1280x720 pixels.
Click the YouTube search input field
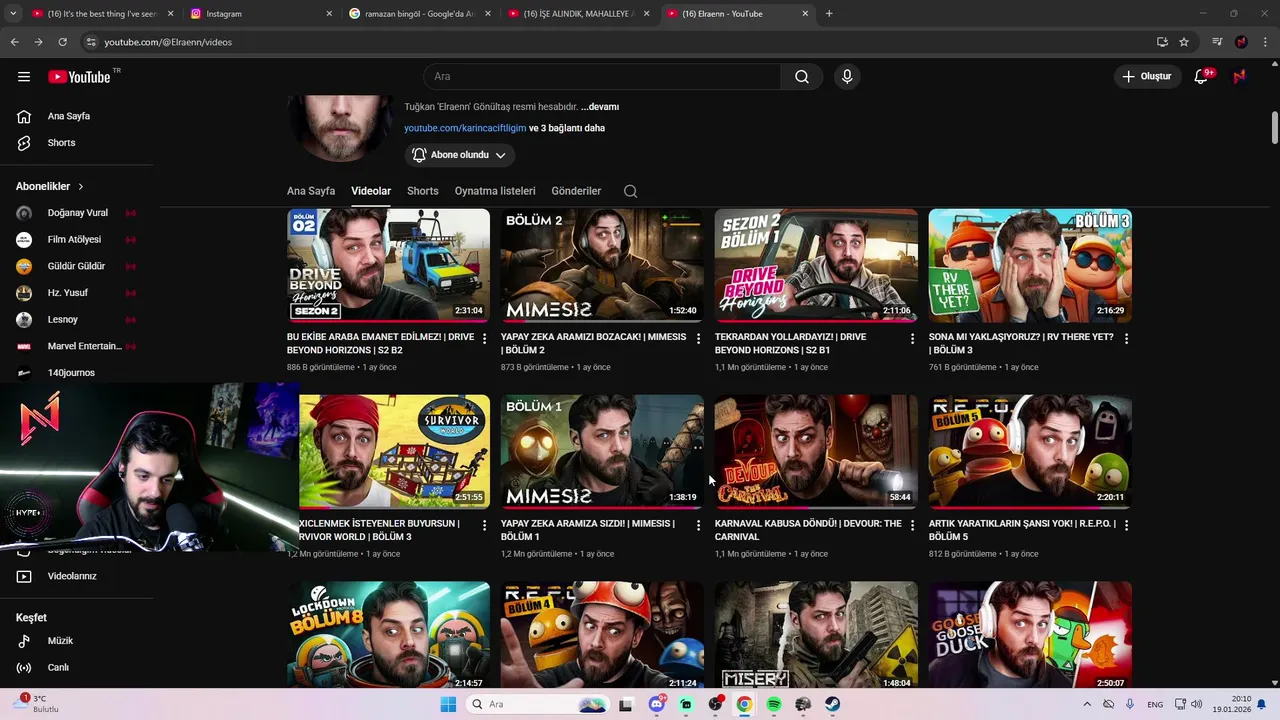[x=602, y=77]
